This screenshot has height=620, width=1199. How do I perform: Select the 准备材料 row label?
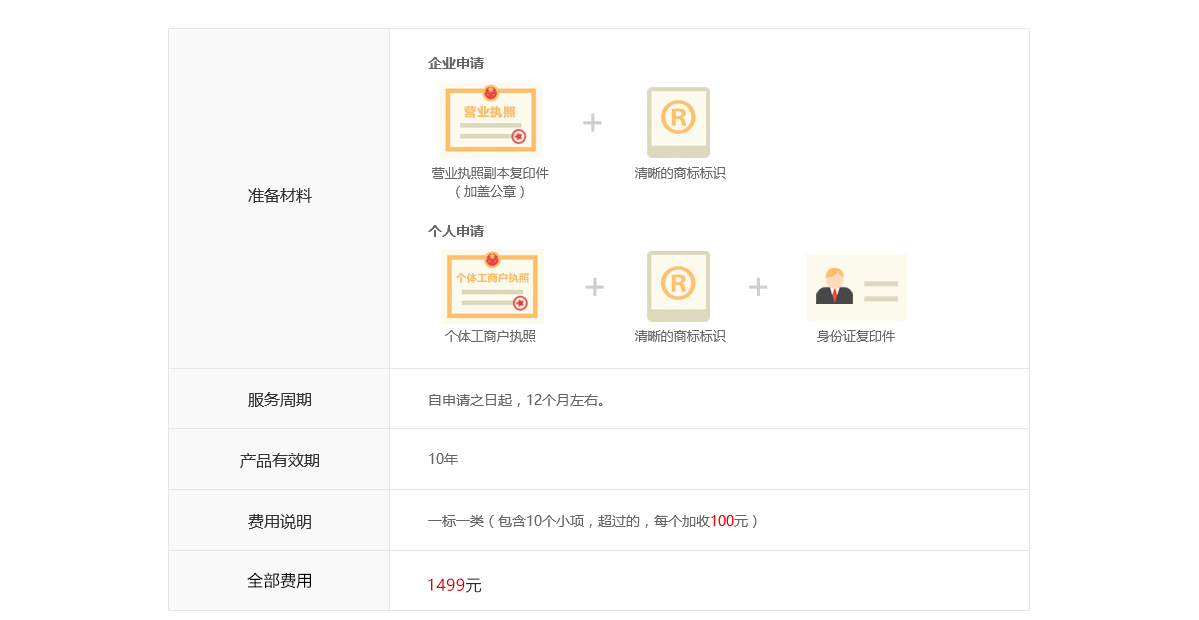click(x=280, y=196)
